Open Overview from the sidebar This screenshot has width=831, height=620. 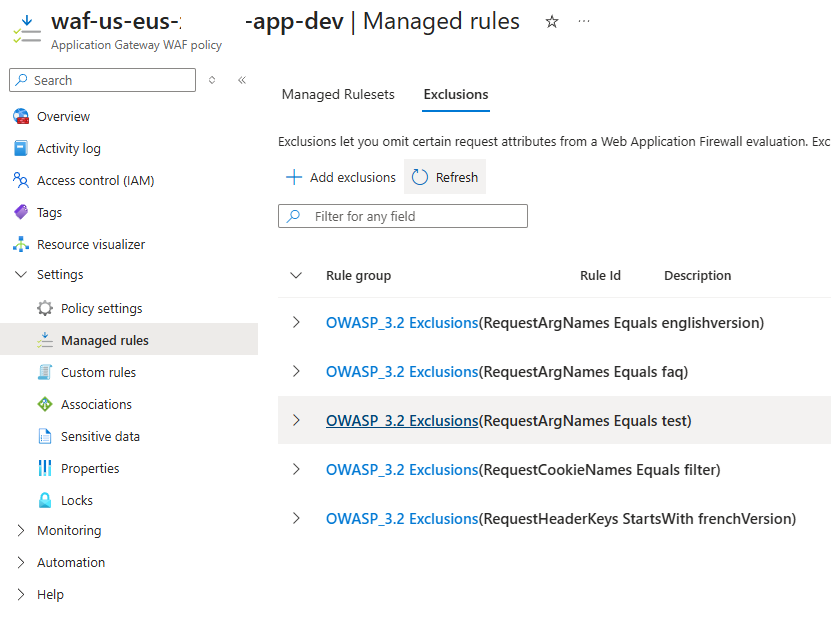click(63, 117)
